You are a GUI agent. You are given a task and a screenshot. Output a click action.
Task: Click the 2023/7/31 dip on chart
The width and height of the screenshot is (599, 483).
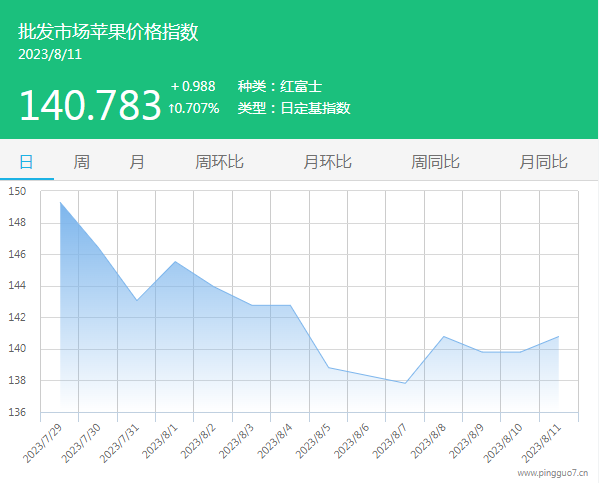tap(136, 300)
